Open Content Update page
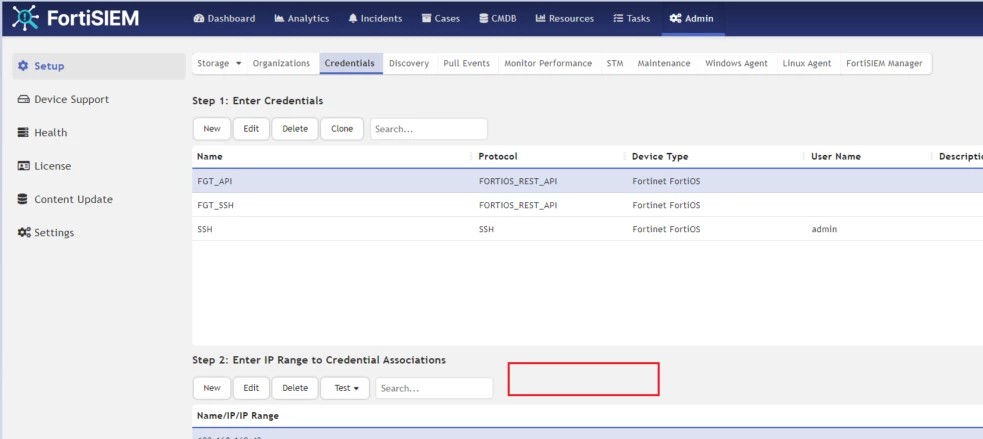The image size is (983, 439). [x=73, y=199]
